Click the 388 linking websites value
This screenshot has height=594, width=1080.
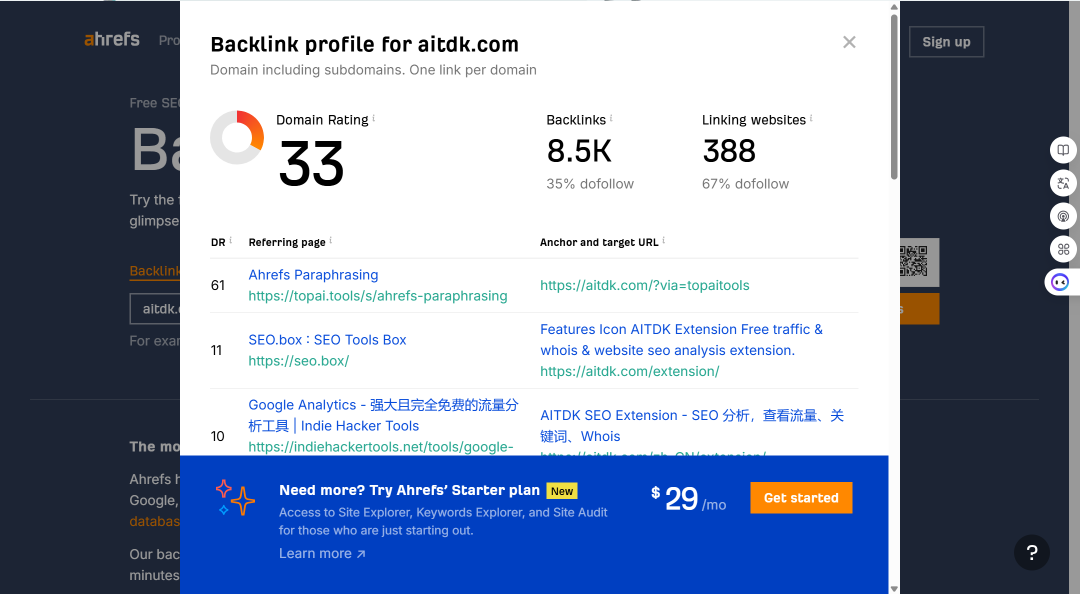coord(729,151)
